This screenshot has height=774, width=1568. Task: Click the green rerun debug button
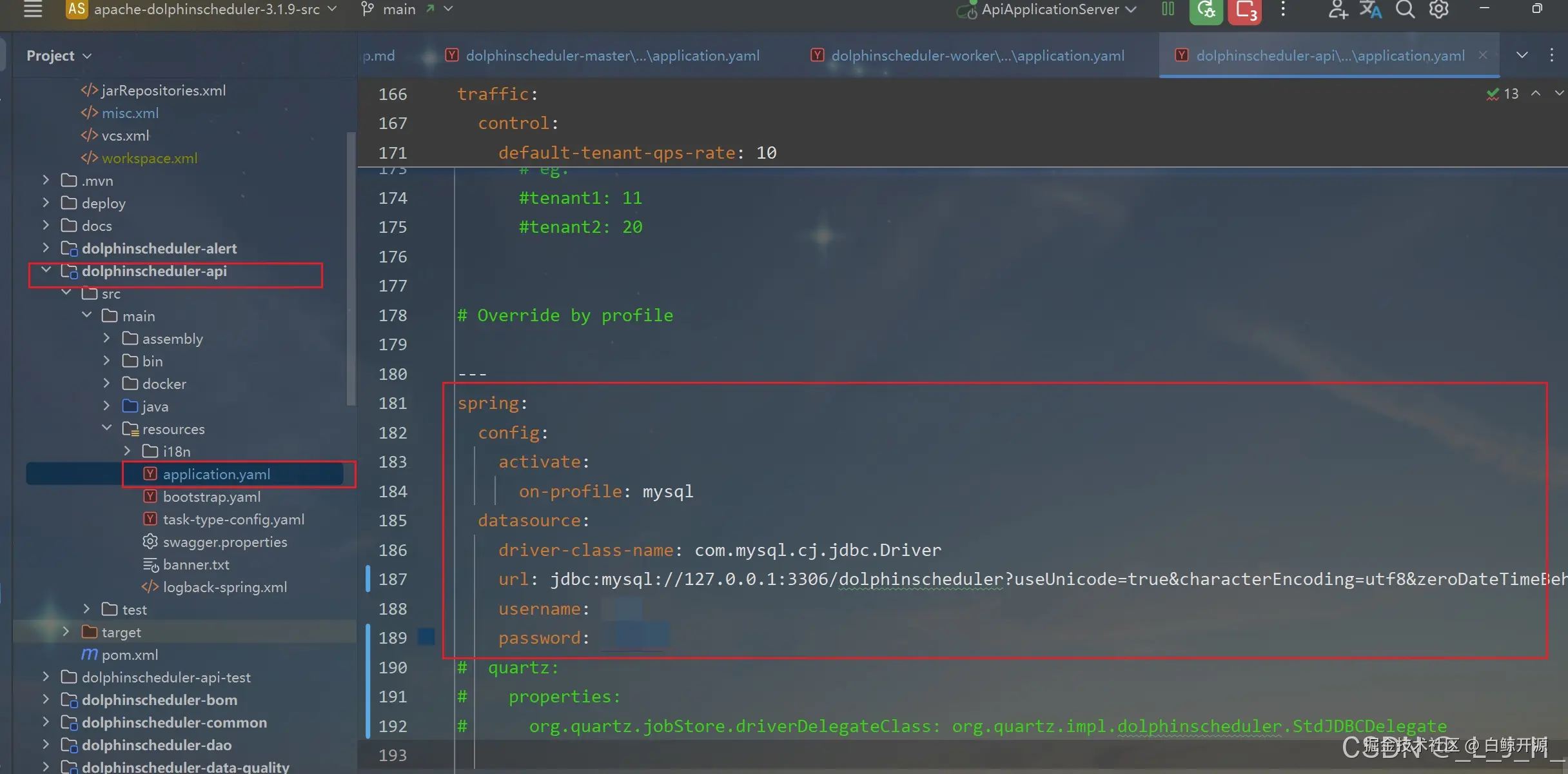[x=1206, y=10]
